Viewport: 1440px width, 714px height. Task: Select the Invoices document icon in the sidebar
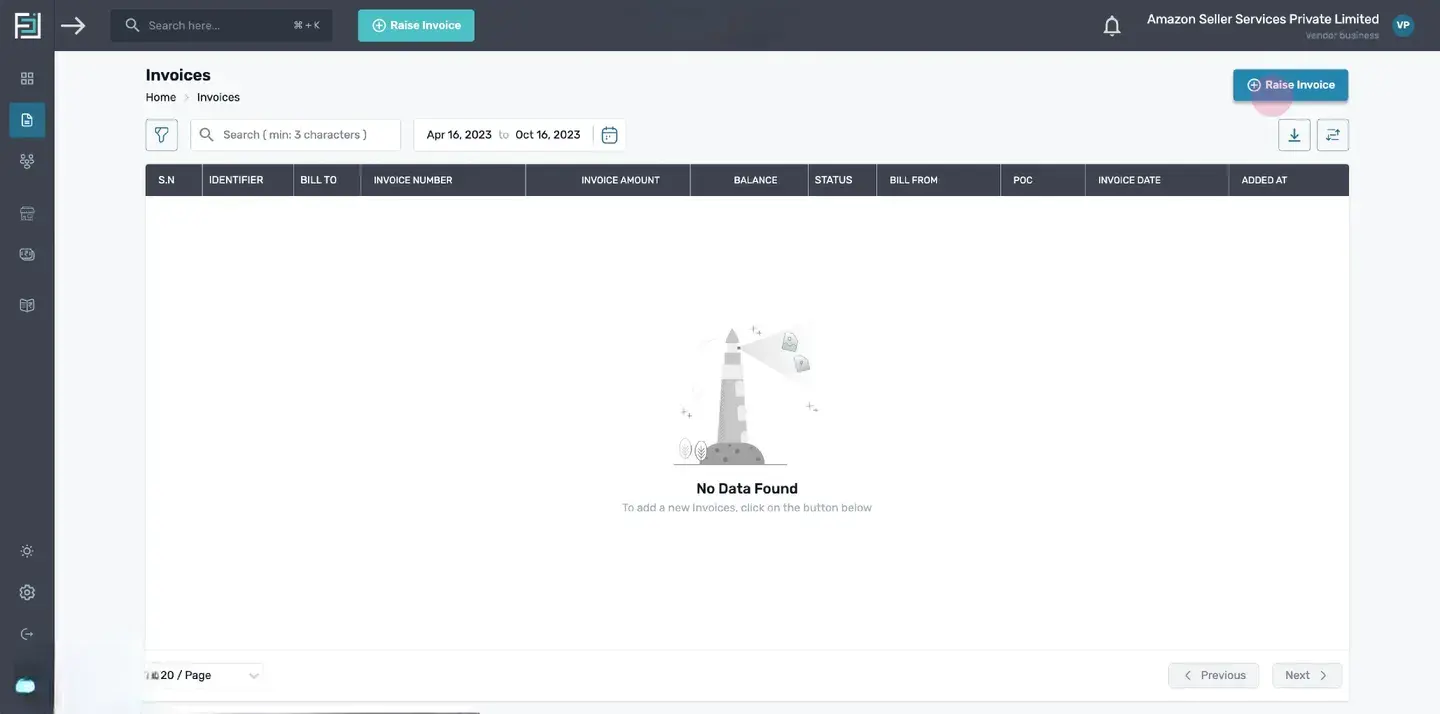pyautogui.click(x=27, y=120)
